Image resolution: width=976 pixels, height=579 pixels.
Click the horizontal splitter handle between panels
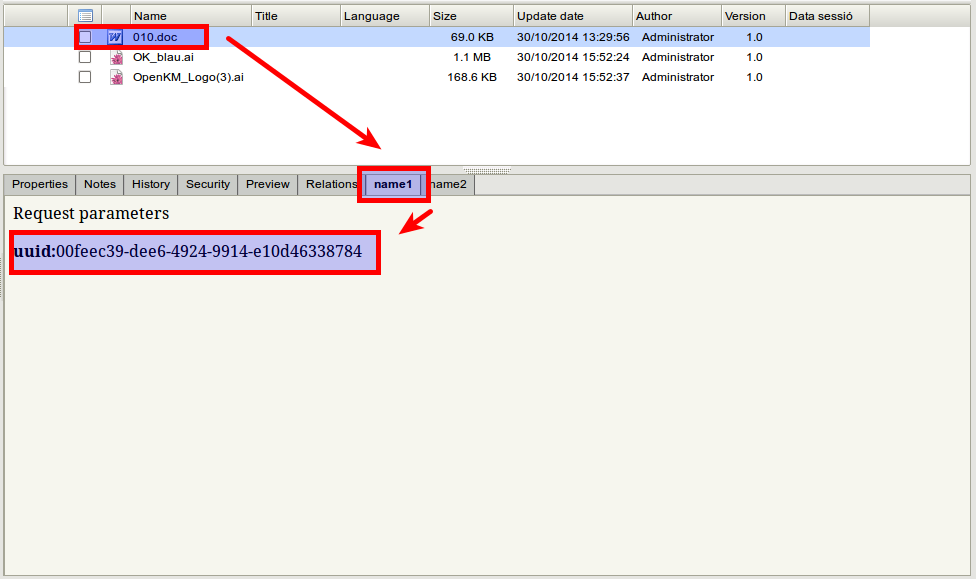487,170
